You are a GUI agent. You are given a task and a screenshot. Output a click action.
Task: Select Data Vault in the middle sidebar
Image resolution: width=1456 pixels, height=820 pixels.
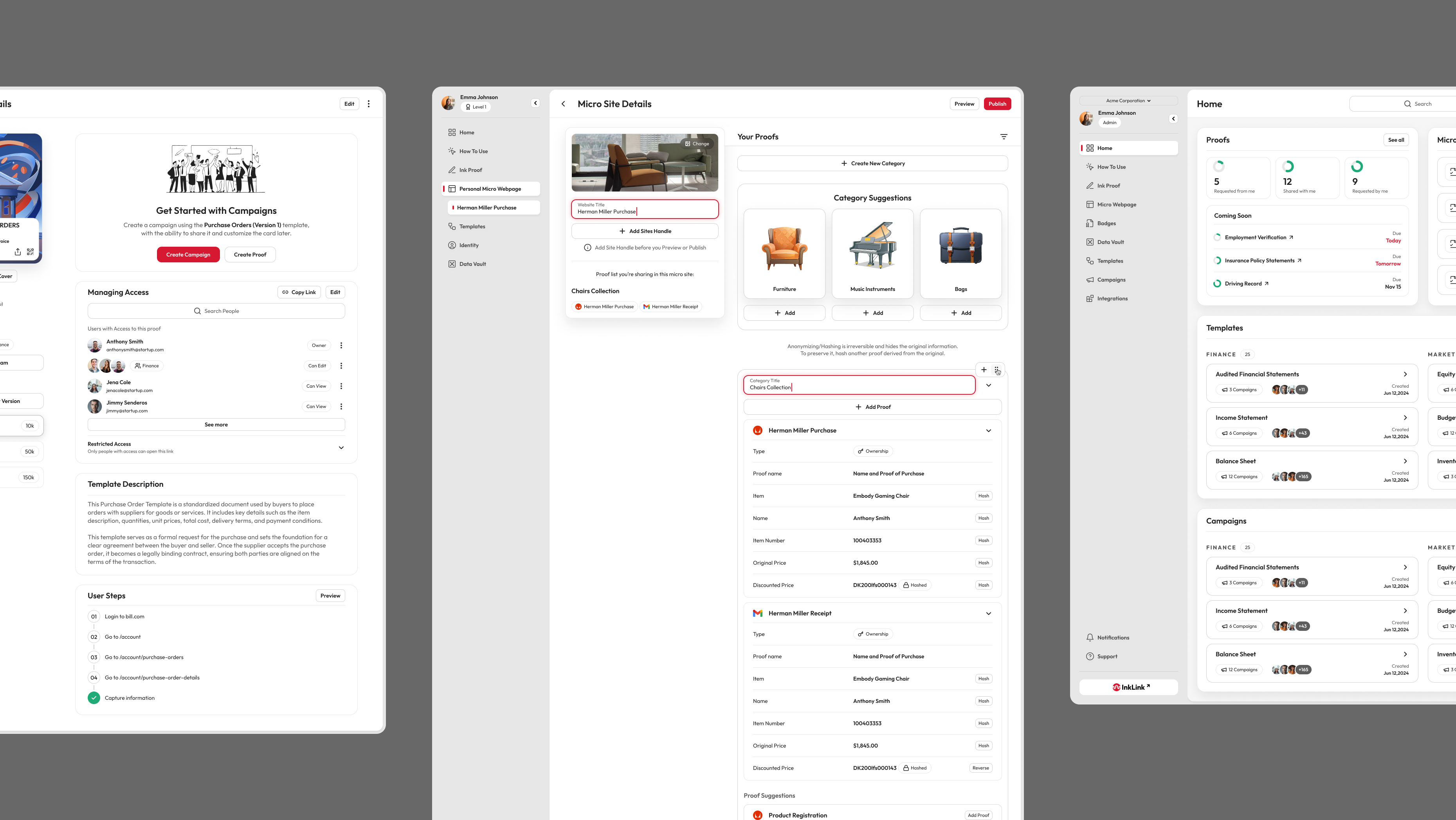click(472, 264)
